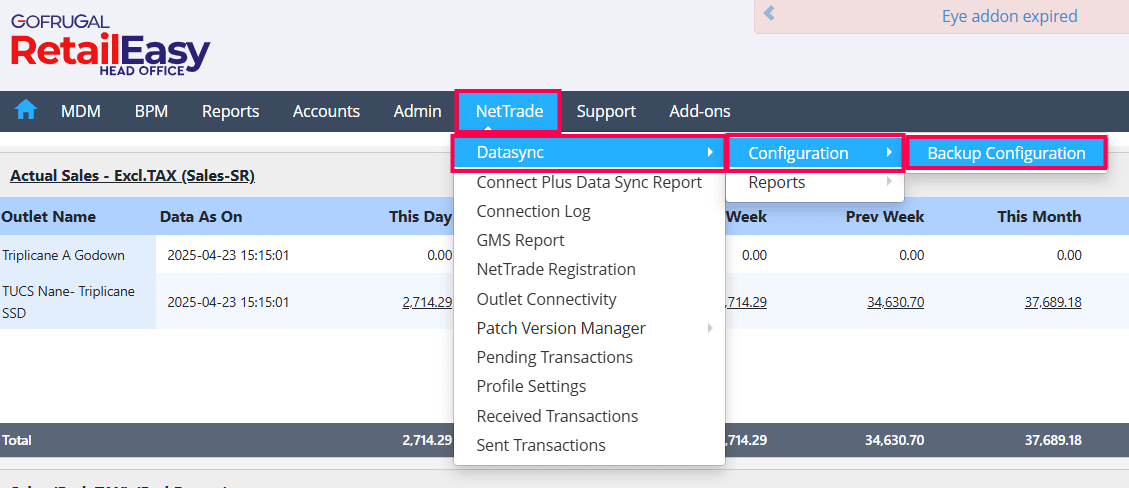The width and height of the screenshot is (1129, 488).
Task: Collapse the Eye addon expired notification arrow
Action: (x=769, y=15)
